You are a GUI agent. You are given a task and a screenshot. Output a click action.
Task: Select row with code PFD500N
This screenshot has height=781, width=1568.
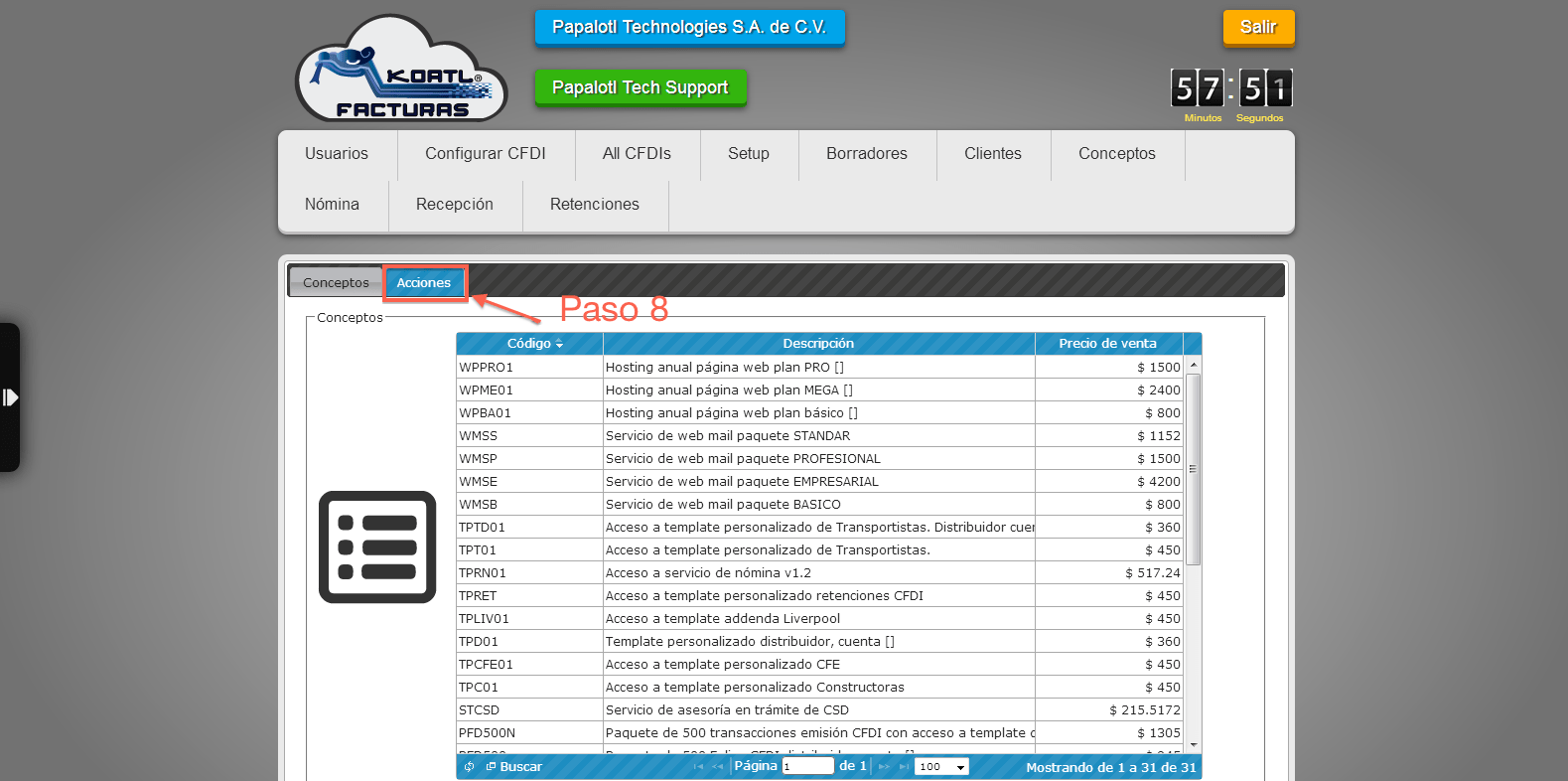coord(819,732)
